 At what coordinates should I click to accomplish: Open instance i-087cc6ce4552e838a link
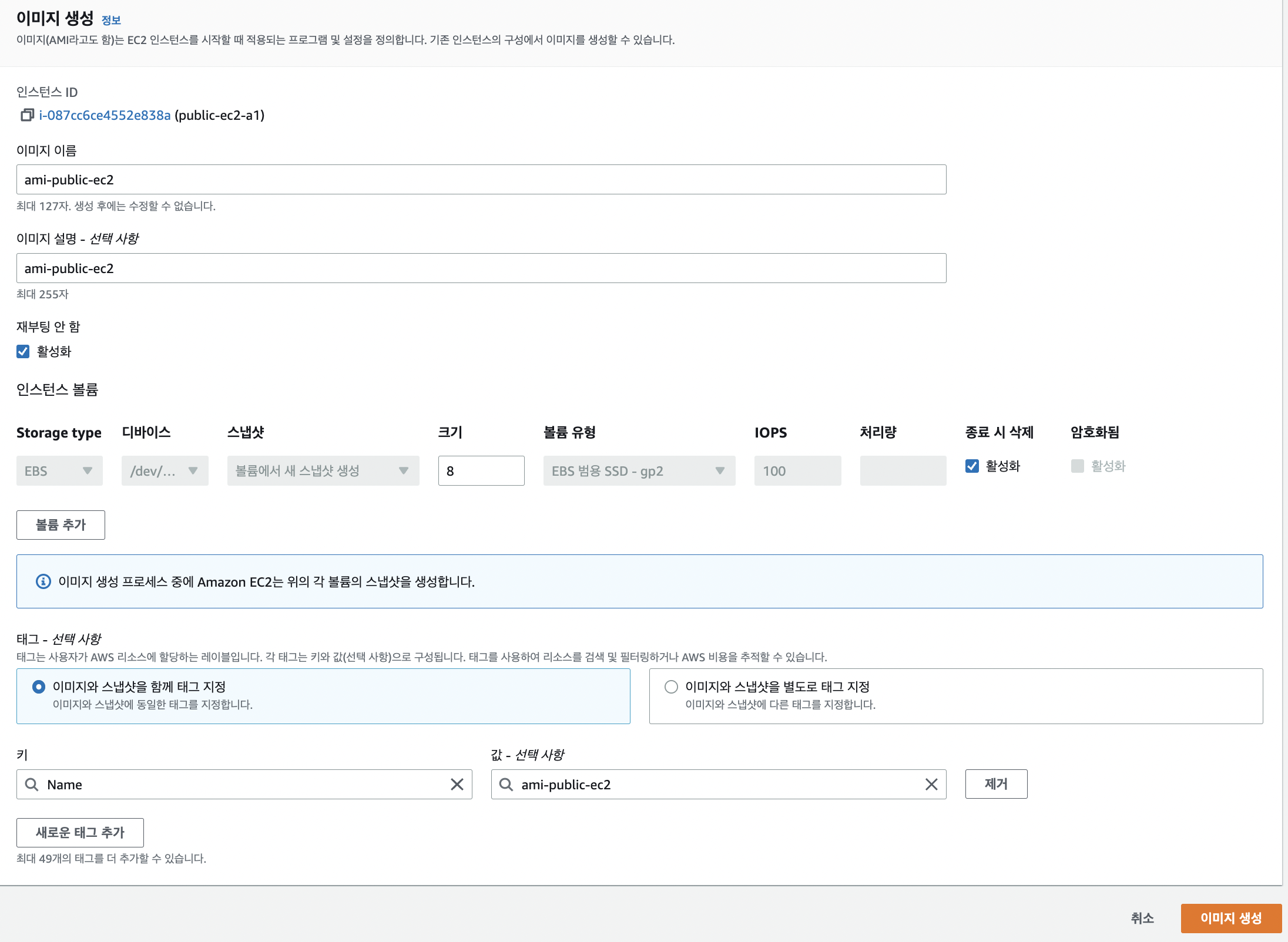point(105,115)
